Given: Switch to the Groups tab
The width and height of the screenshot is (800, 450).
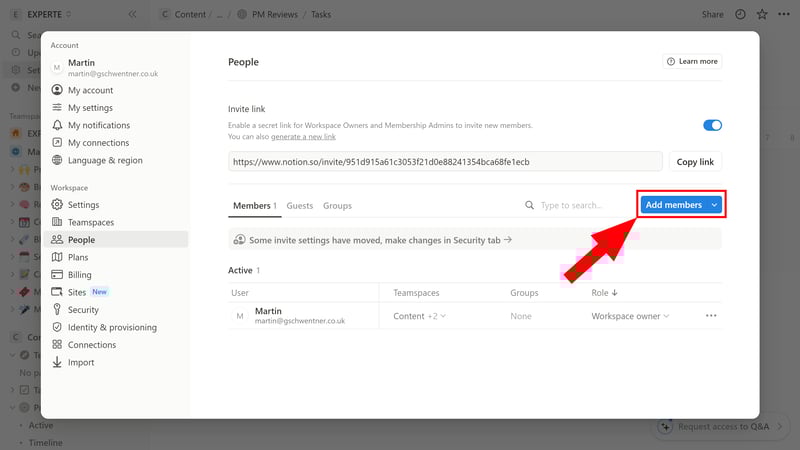Looking at the screenshot, I should click(337, 206).
